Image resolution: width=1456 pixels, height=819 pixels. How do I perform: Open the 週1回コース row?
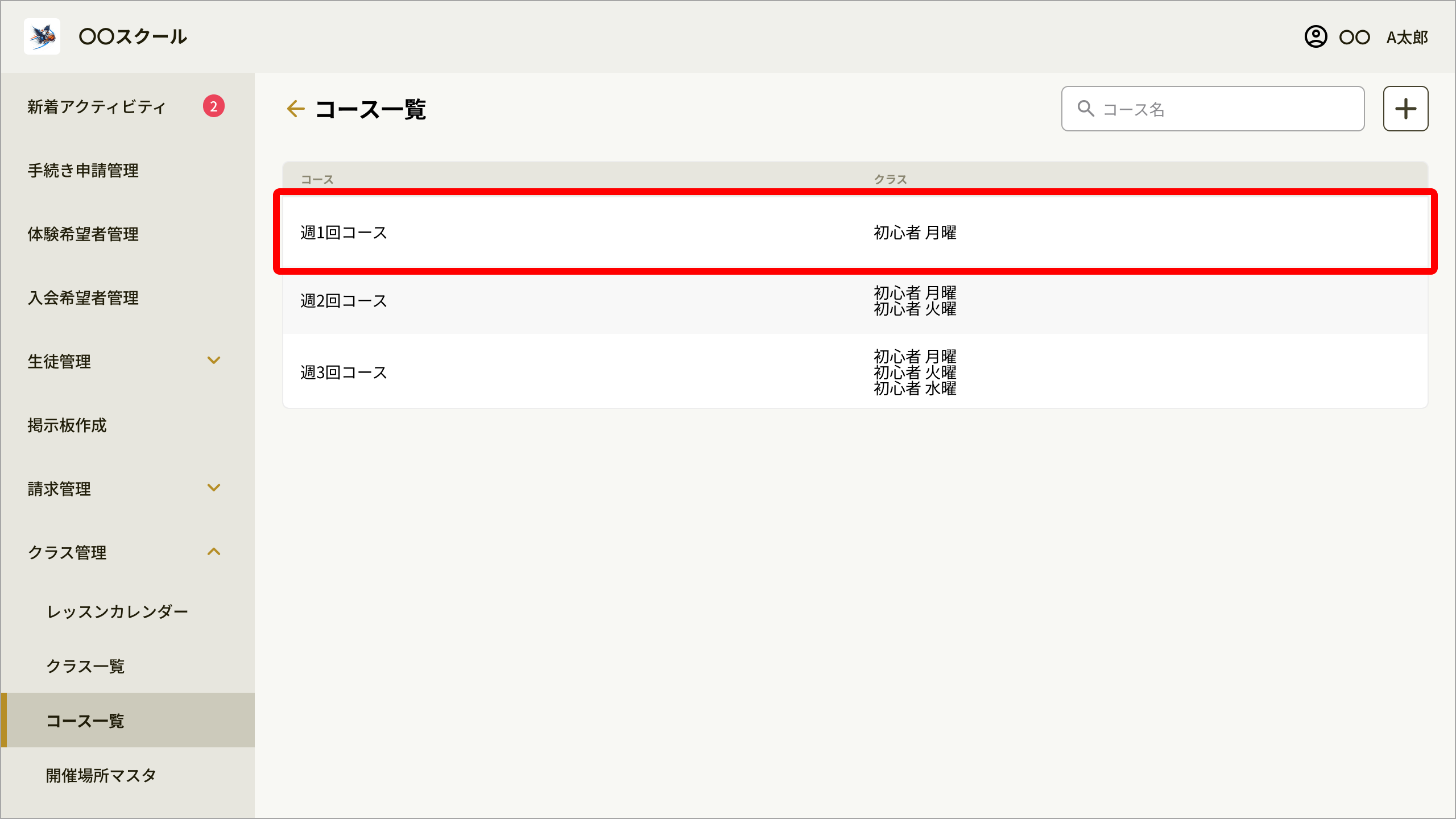[855, 232]
